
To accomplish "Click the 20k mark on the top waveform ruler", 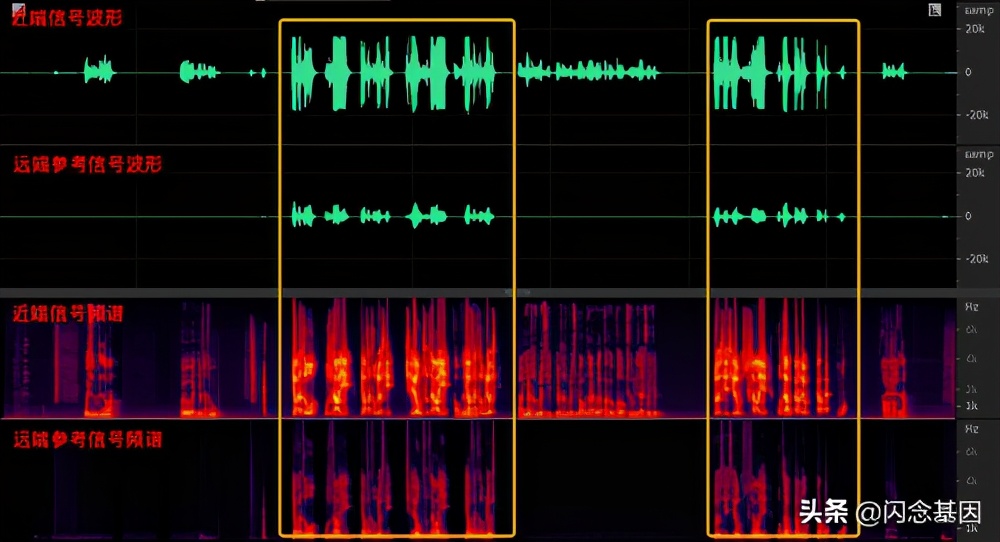I will coord(974,29).
